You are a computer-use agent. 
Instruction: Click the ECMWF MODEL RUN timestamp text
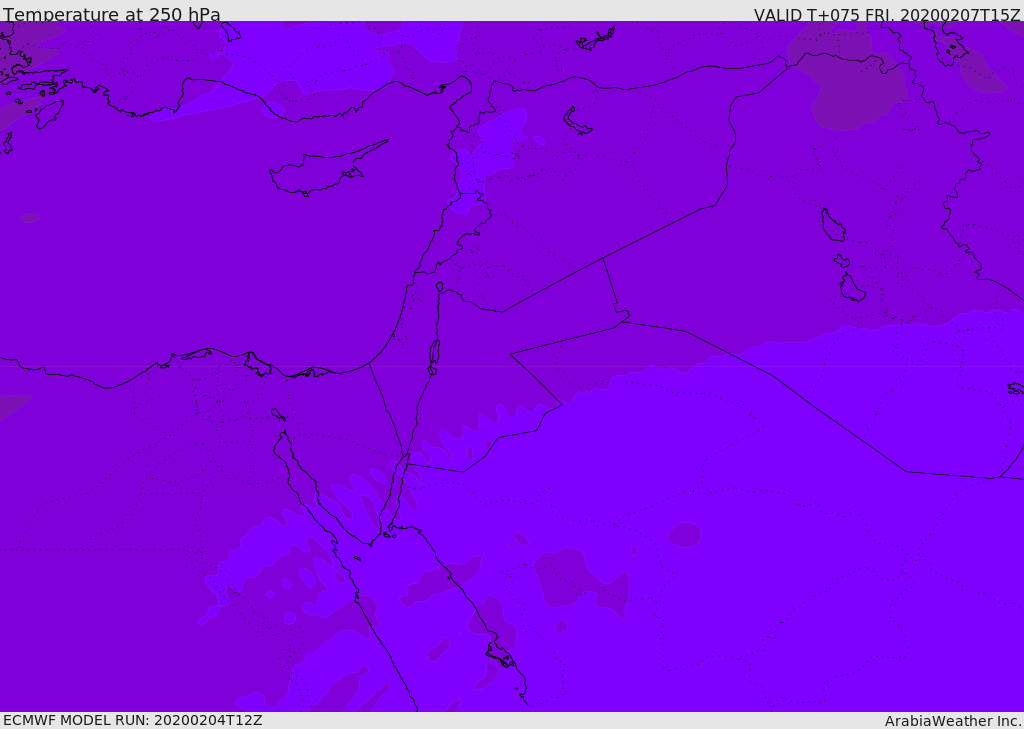(132, 720)
